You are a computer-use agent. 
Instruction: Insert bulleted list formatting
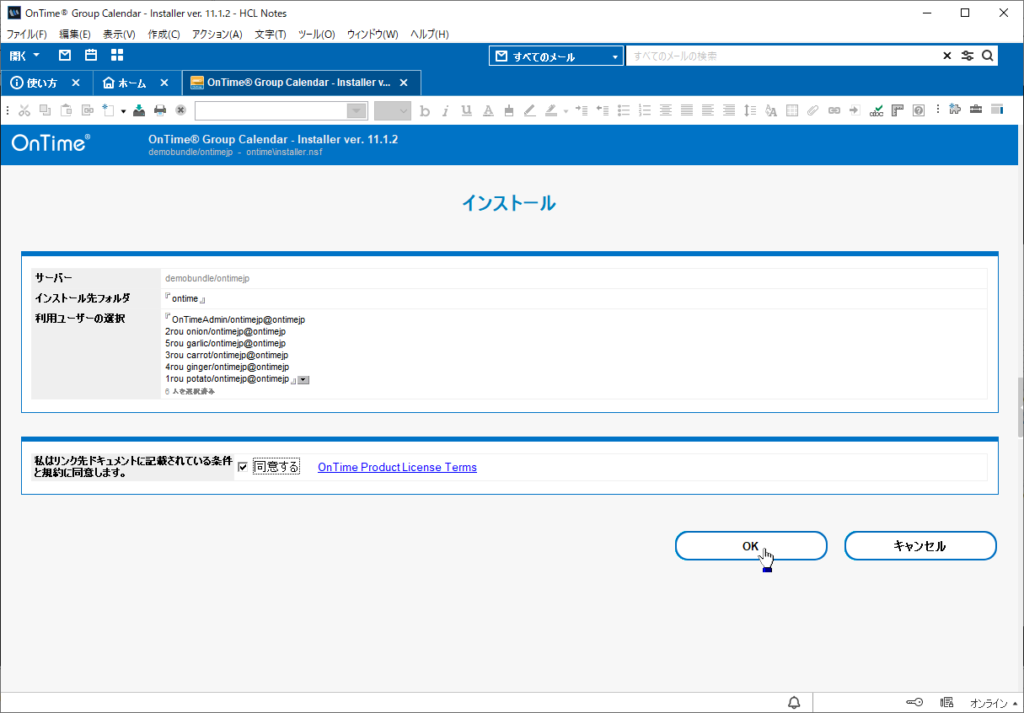624,110
